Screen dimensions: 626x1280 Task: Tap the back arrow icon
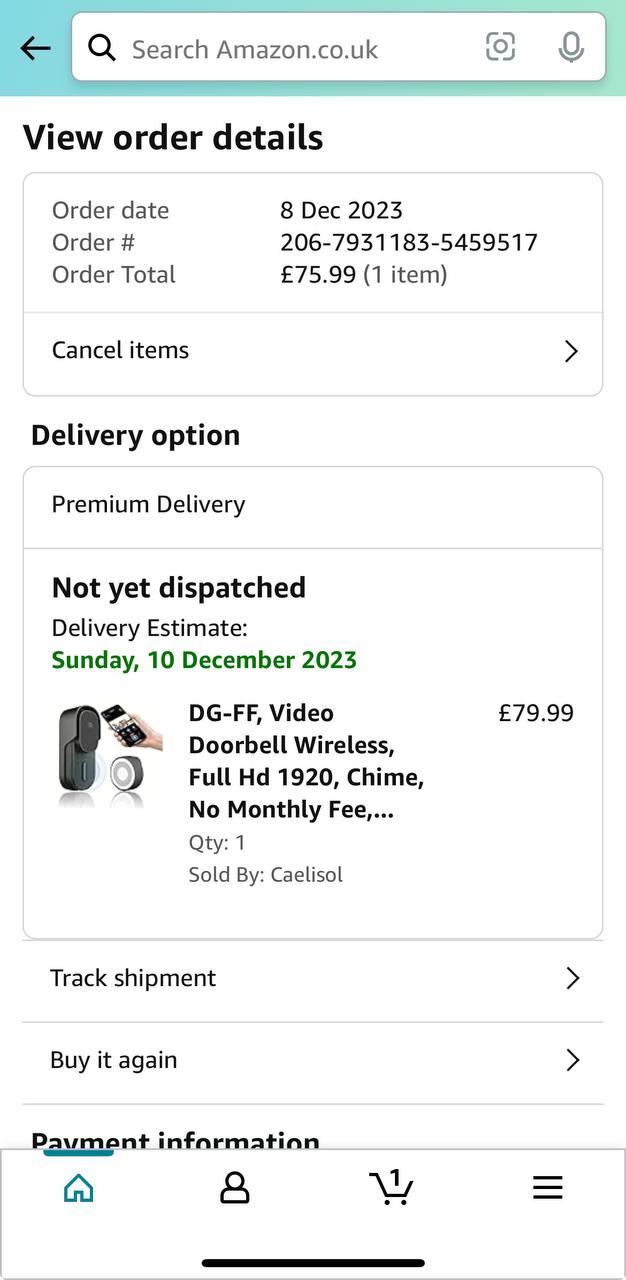coord(35,48)
